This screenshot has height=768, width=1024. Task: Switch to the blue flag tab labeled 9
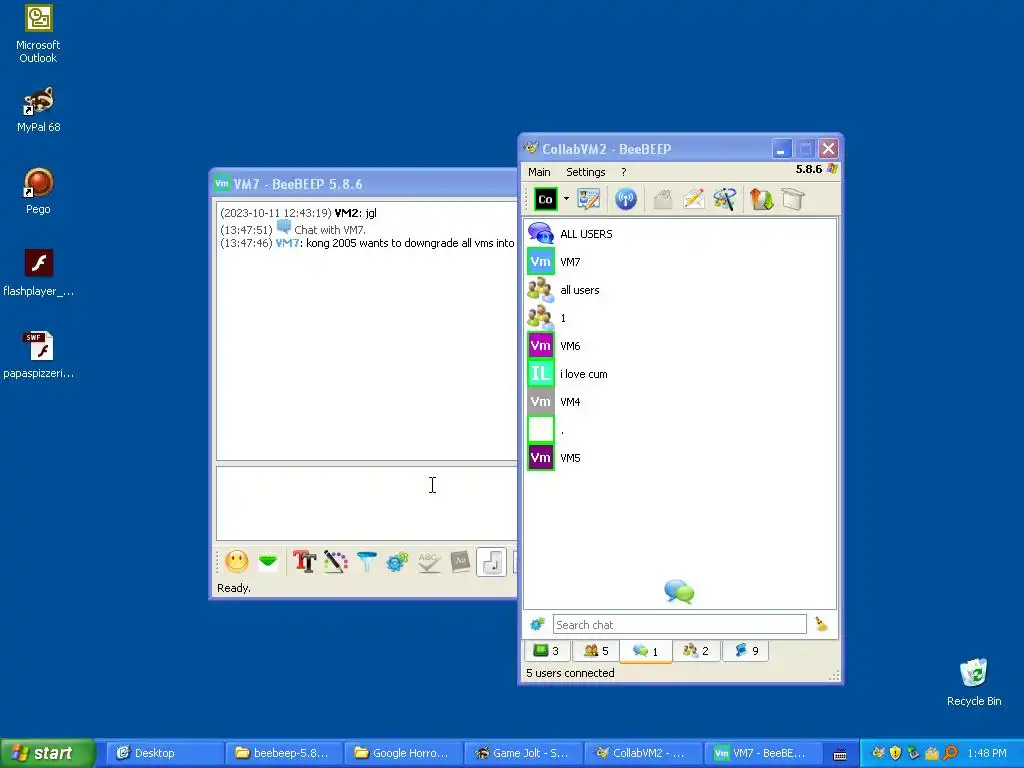pyautogui.click(x=746, y=650)
